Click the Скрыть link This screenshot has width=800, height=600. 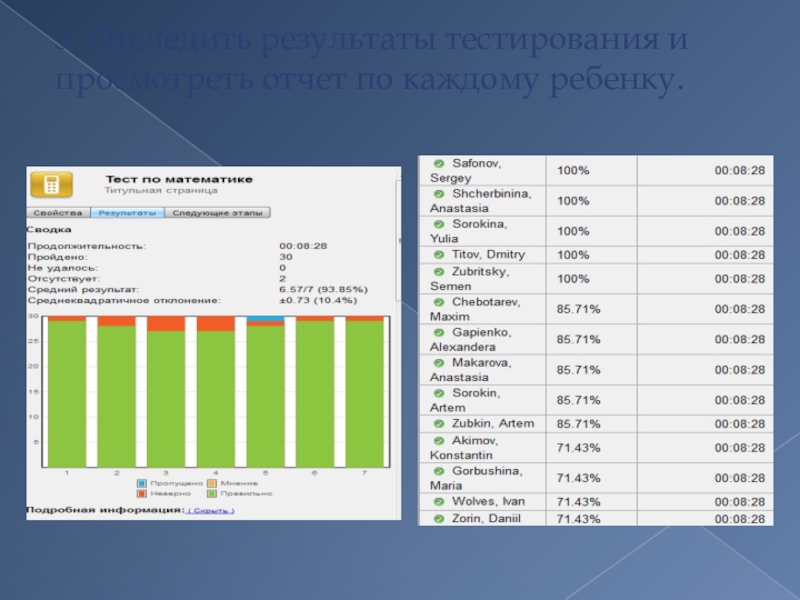211,511
